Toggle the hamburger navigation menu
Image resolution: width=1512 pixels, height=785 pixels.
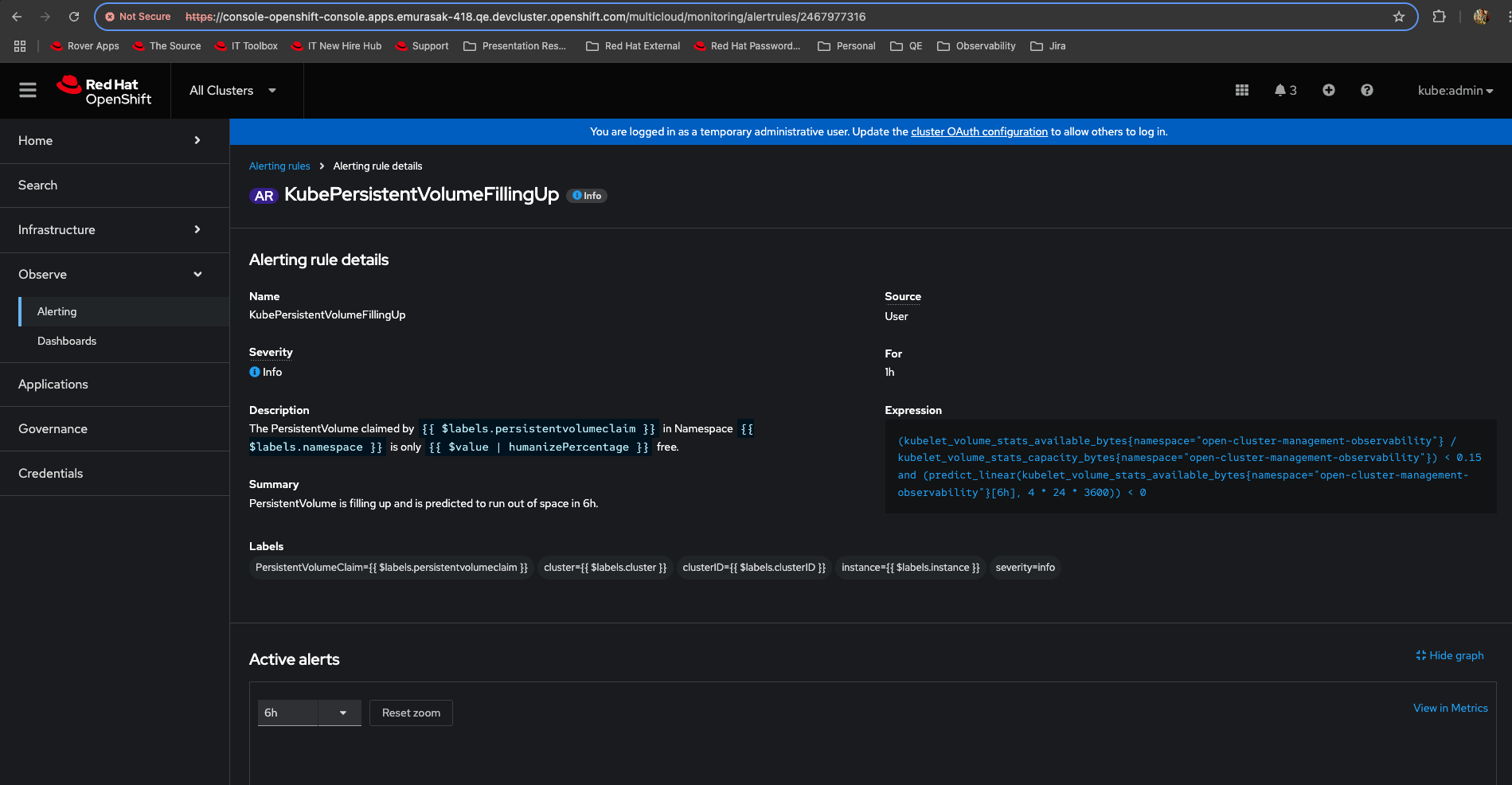click(28, 91)
